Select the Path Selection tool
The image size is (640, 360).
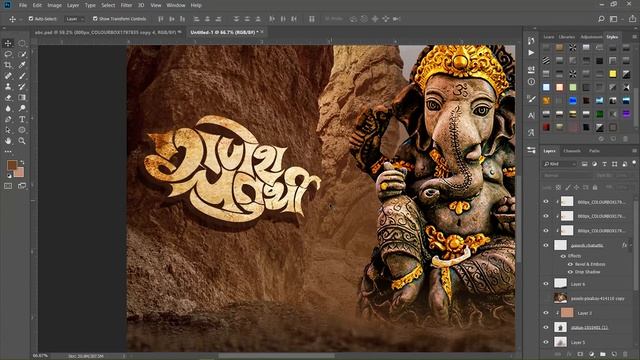click(8, 130)
